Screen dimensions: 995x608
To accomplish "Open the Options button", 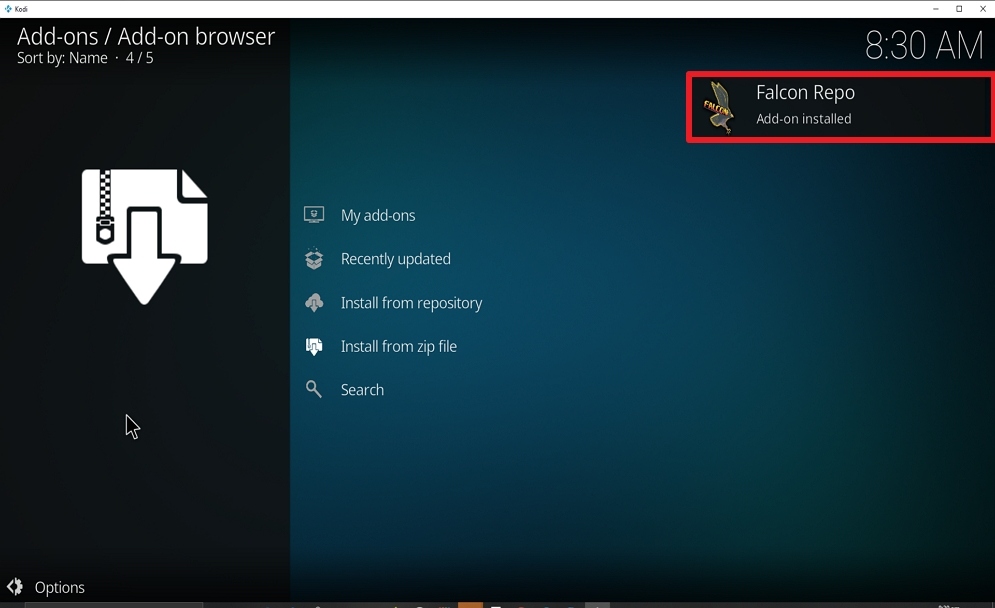I will coord(46,587).
